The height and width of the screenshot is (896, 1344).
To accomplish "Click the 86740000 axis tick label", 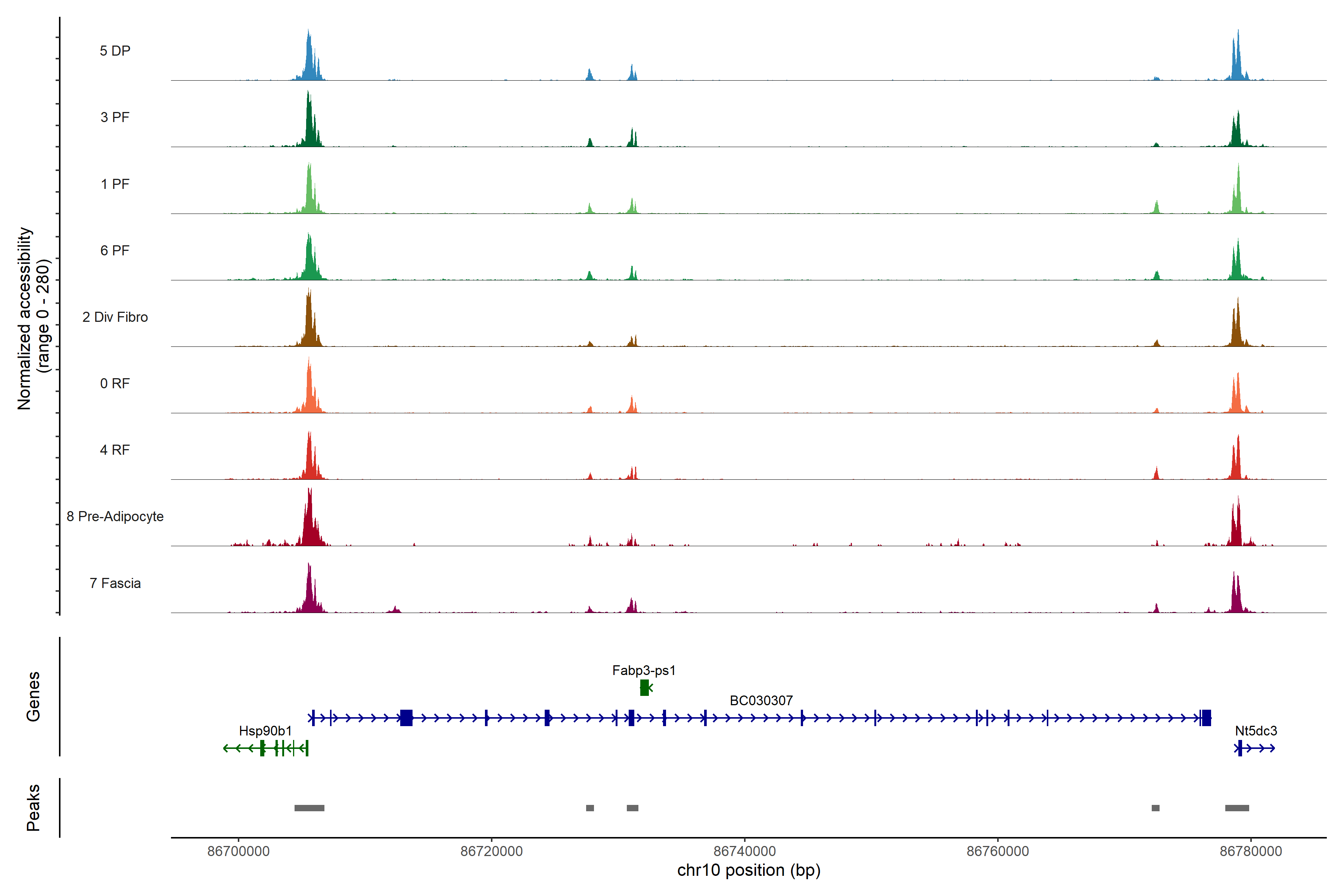I will [744, 851].
